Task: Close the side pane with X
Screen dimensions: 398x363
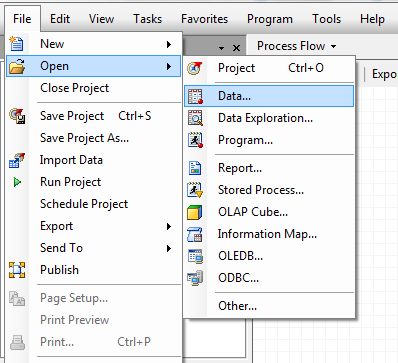Action: [236, 48]
